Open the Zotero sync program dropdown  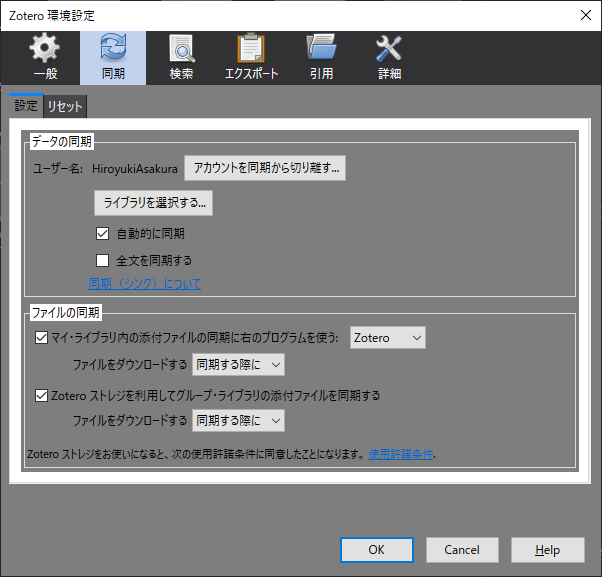coord(388,337)
